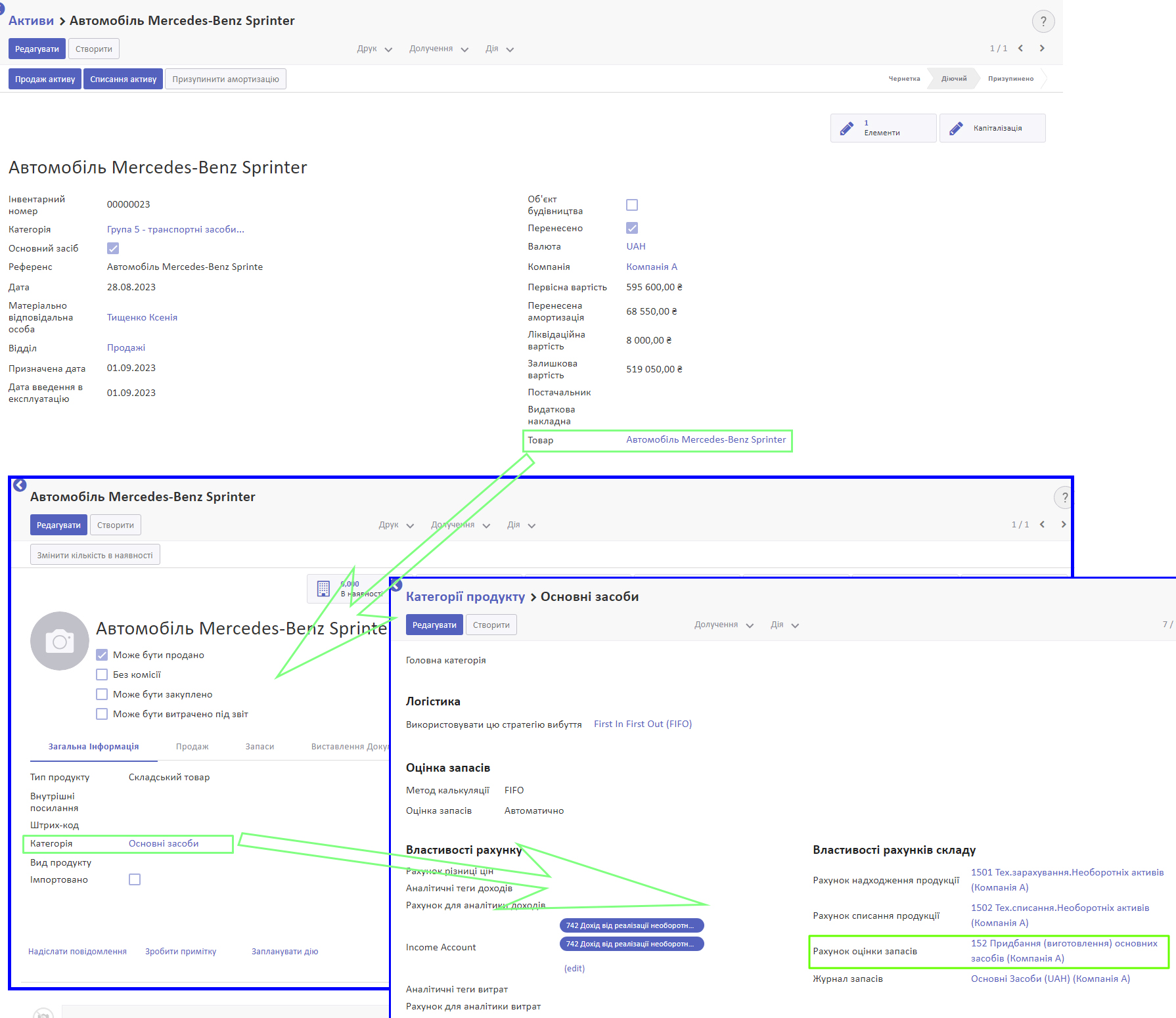Screen dimensions: 1176x1018
Task: Toggle Без комісії checkbox
Action: 102,675
